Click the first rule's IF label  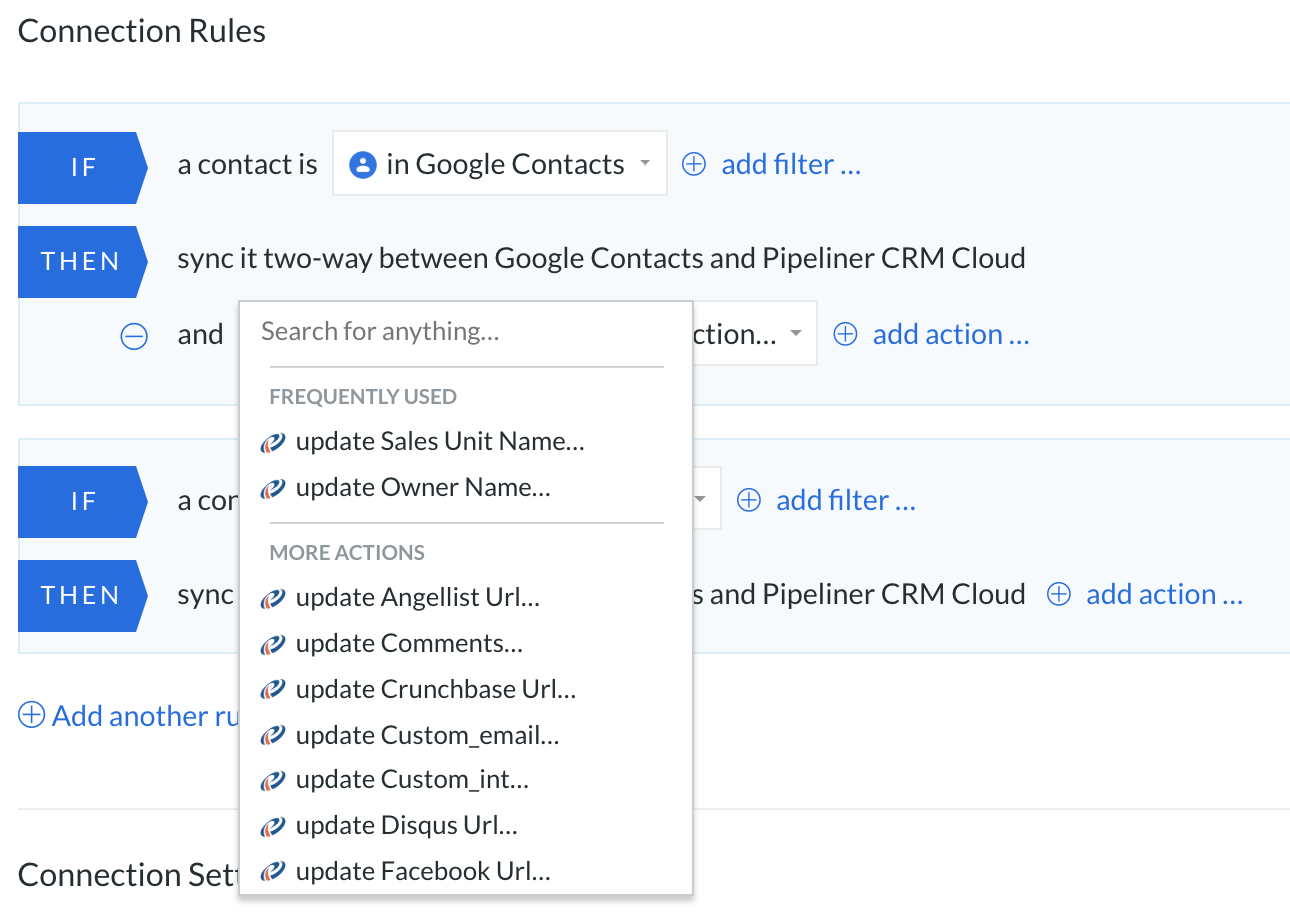[x=83, y=167]
